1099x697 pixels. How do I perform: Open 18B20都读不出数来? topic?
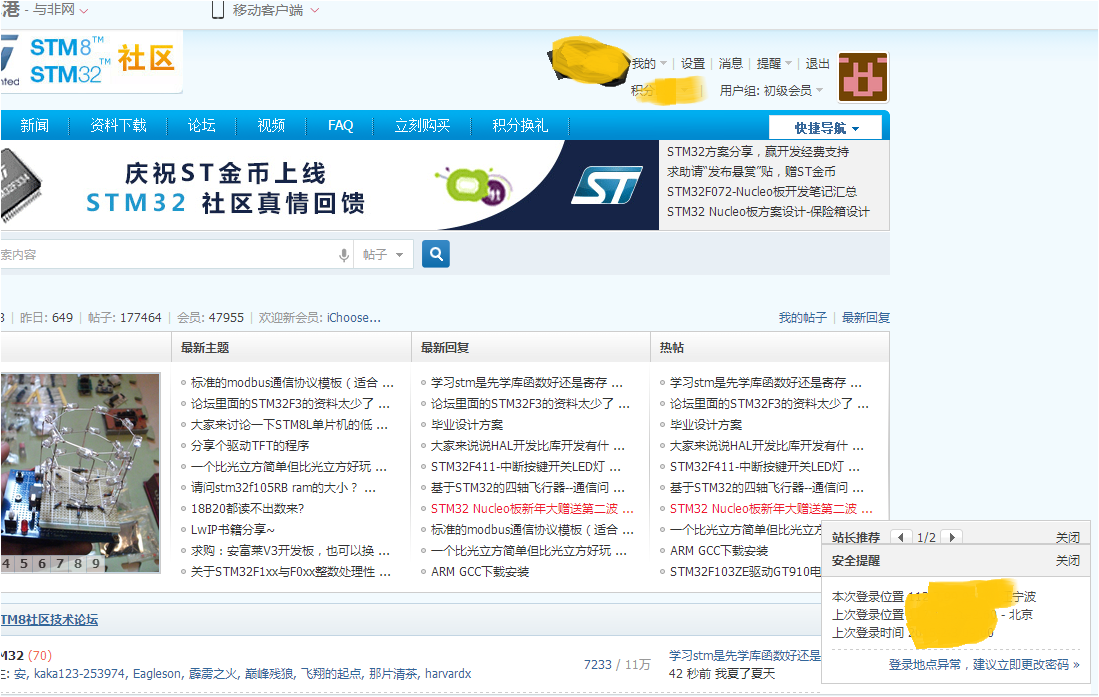[x=247, y=509]
